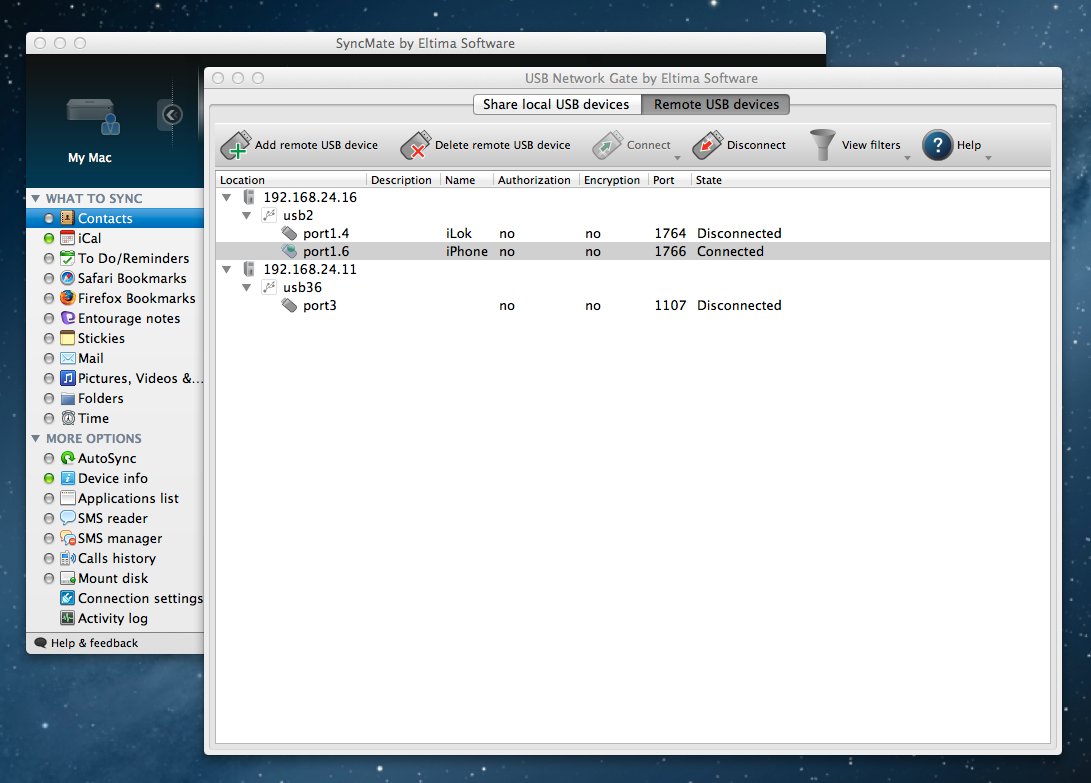Collapse the usb36 hub node

(x=246, y=287)
